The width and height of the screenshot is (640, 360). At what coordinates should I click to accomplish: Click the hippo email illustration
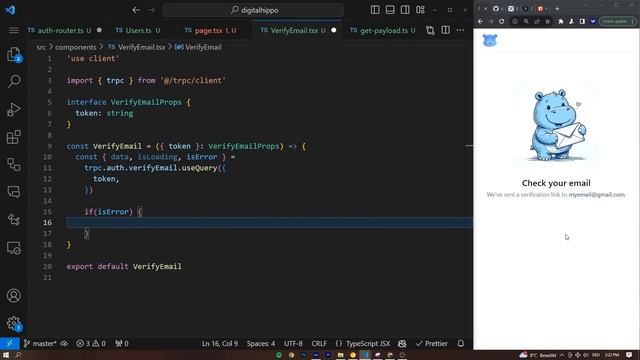click(556, 124)
